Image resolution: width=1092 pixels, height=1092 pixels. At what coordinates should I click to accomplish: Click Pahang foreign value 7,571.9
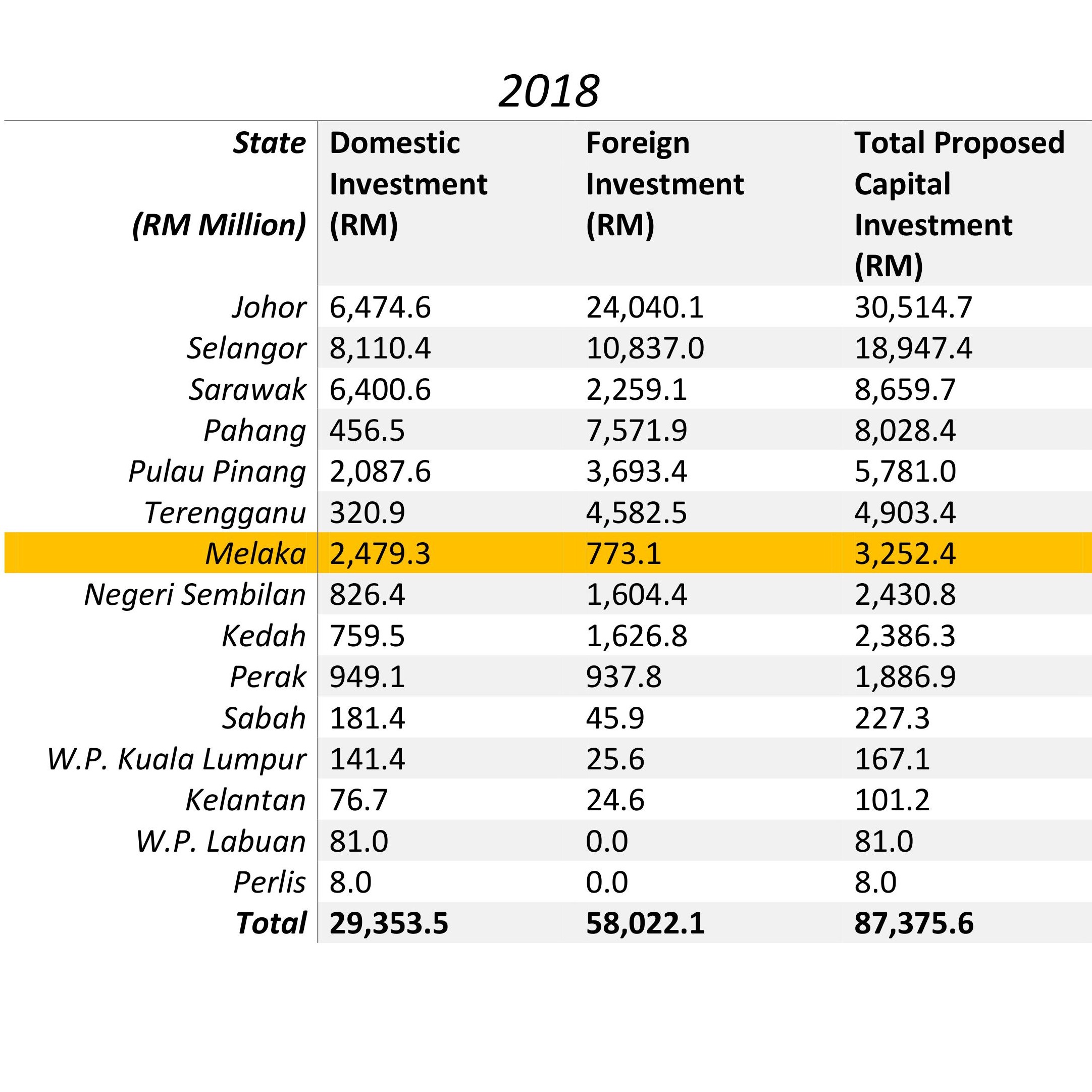coord(637,431)
